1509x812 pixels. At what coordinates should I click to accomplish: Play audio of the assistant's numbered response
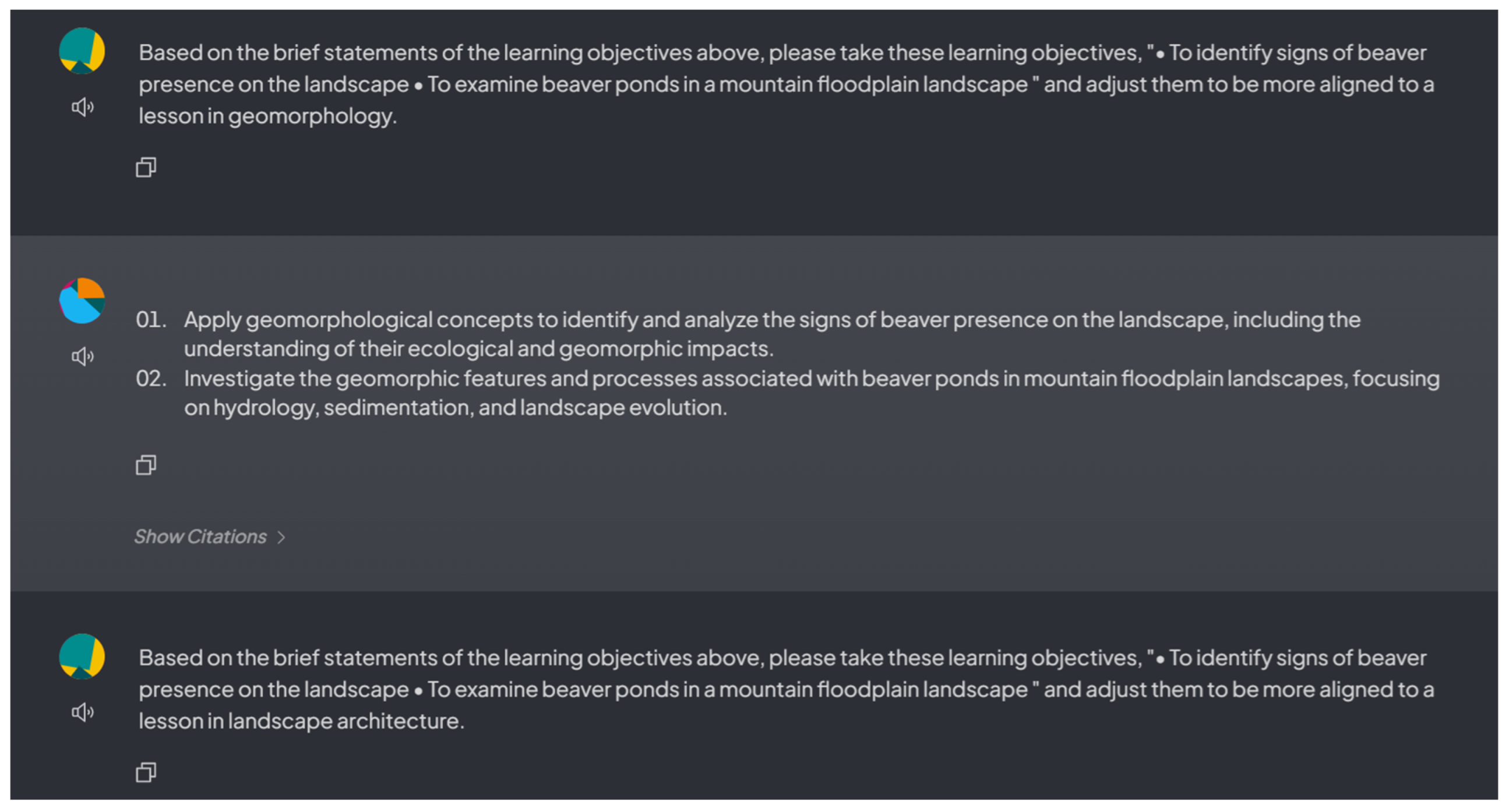[x=83, y=356]
